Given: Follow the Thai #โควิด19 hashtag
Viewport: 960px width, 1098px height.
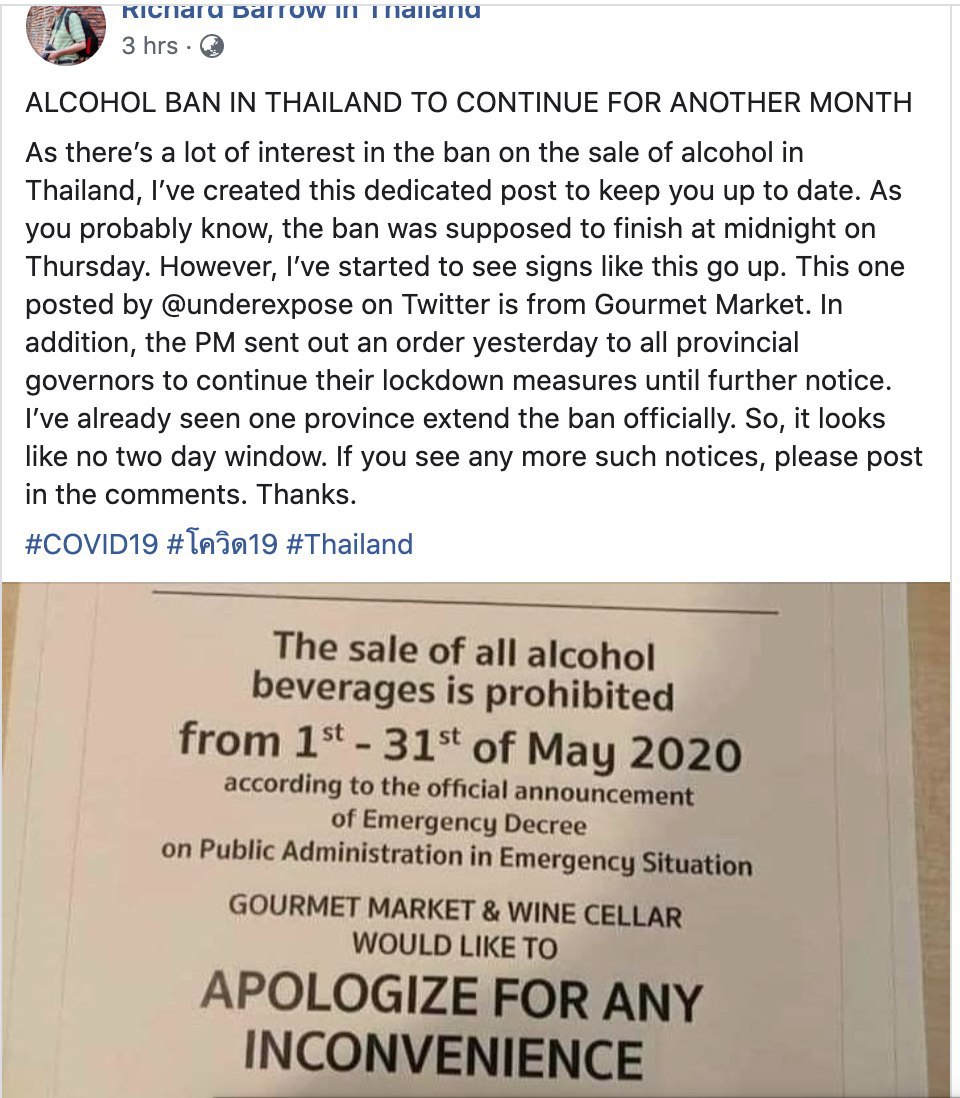Looking at the screenshot, I should click(x=221, y=544).
